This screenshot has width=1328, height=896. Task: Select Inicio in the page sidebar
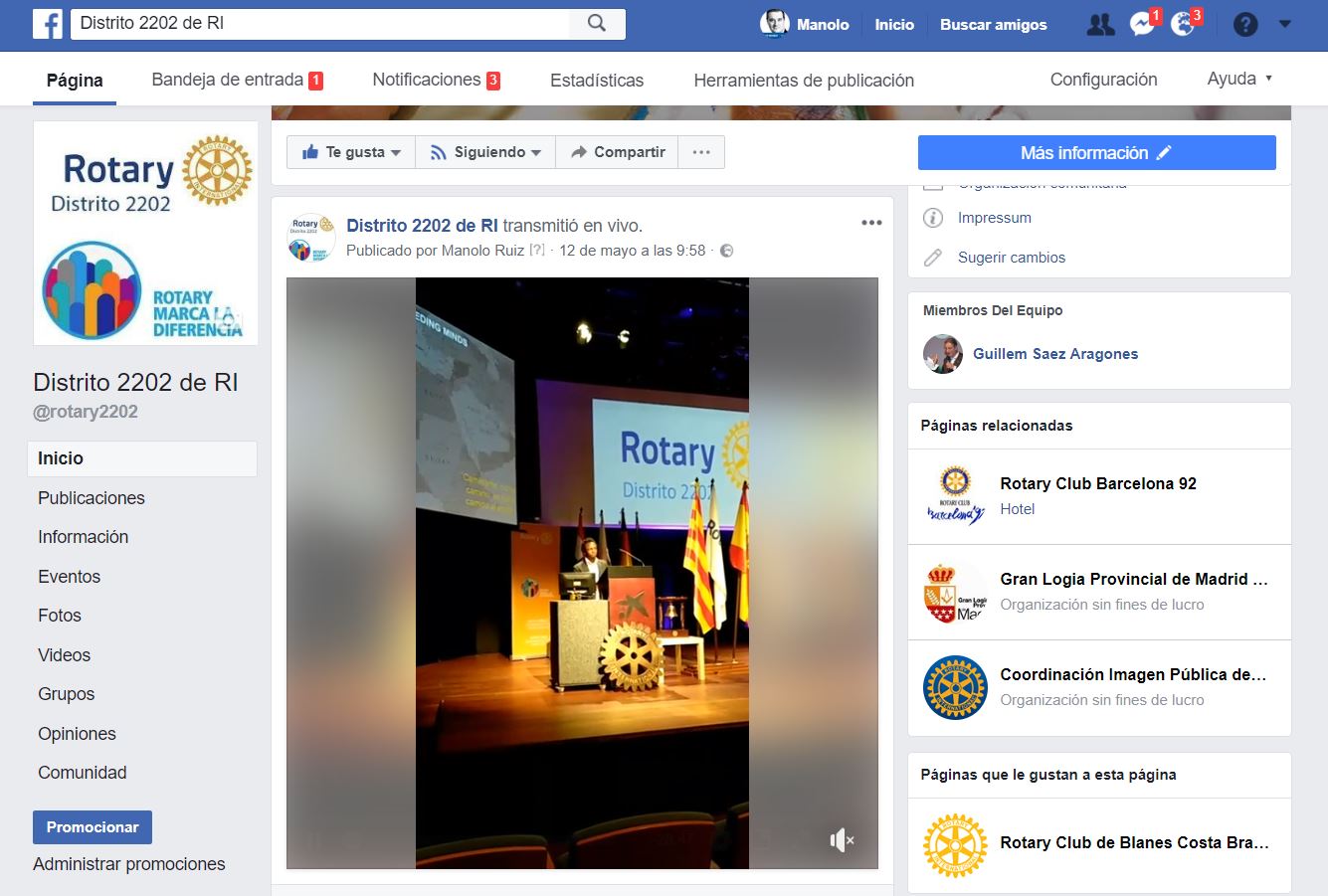coord(142,458)
